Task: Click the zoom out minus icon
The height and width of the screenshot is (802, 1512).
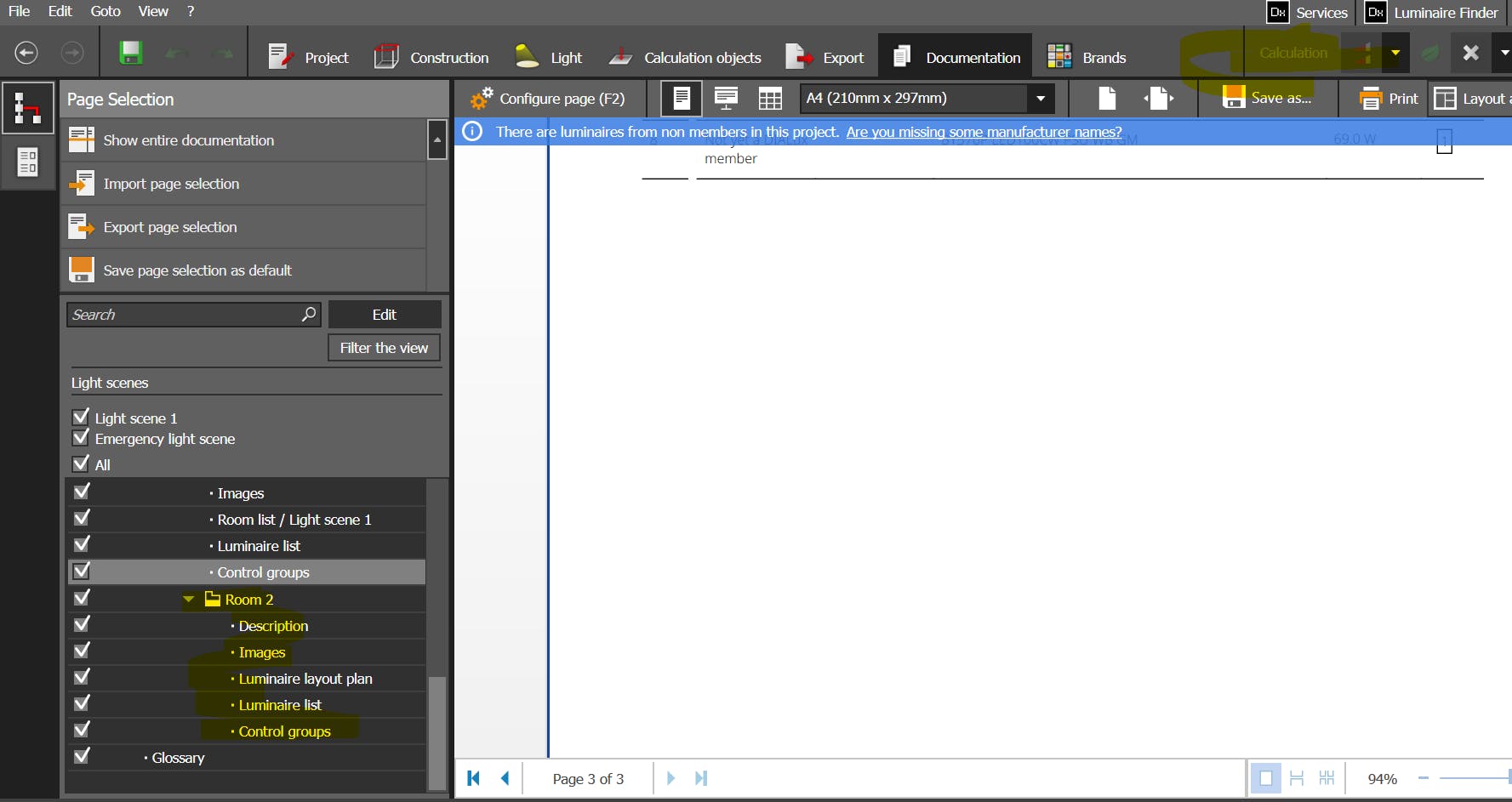Action: coord(1423,778)
